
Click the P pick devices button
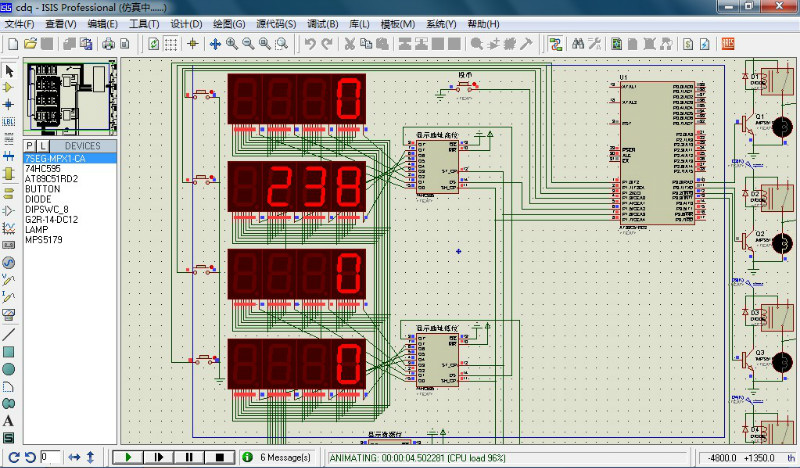click(30, 146)
